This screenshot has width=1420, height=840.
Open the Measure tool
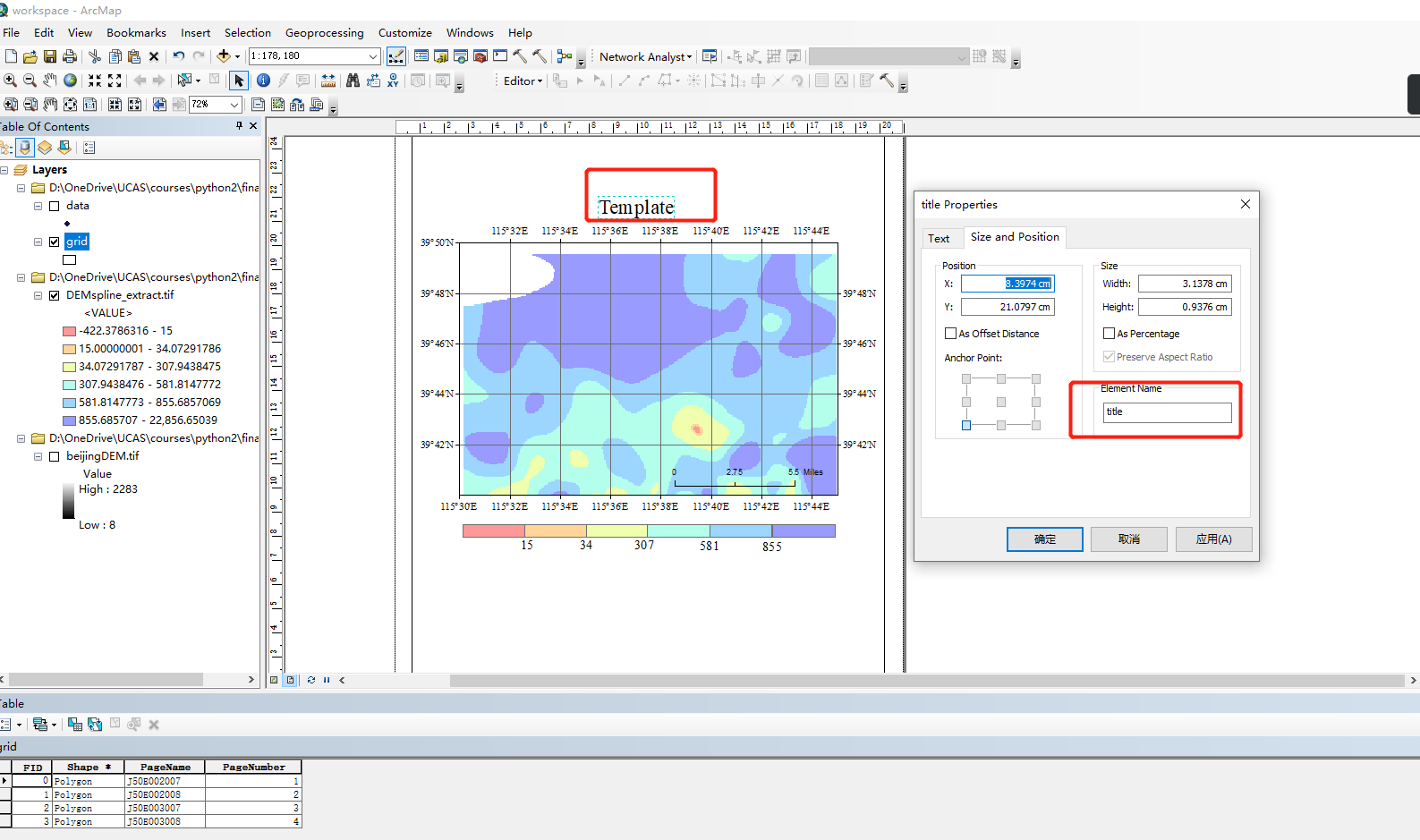(328, 81)
